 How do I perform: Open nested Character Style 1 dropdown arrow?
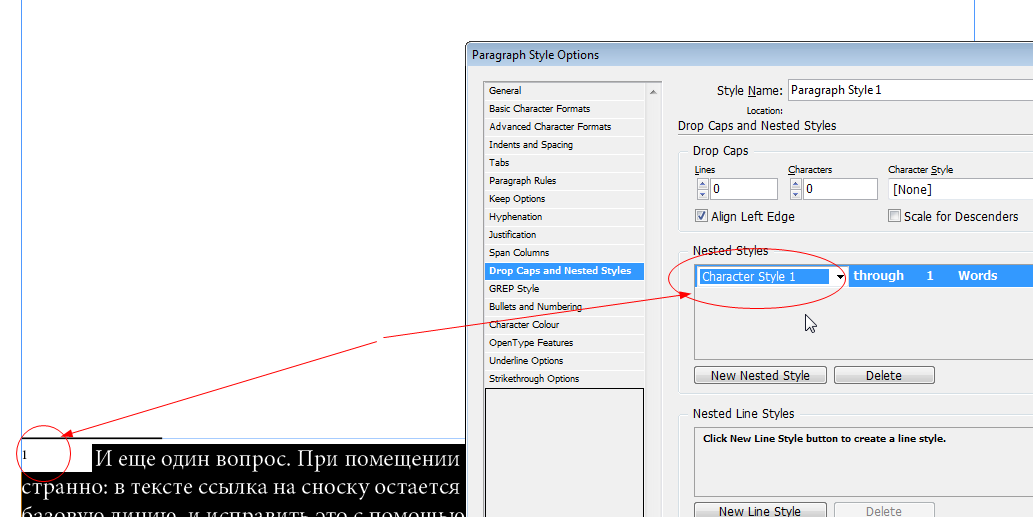click(x=840, y=277)
